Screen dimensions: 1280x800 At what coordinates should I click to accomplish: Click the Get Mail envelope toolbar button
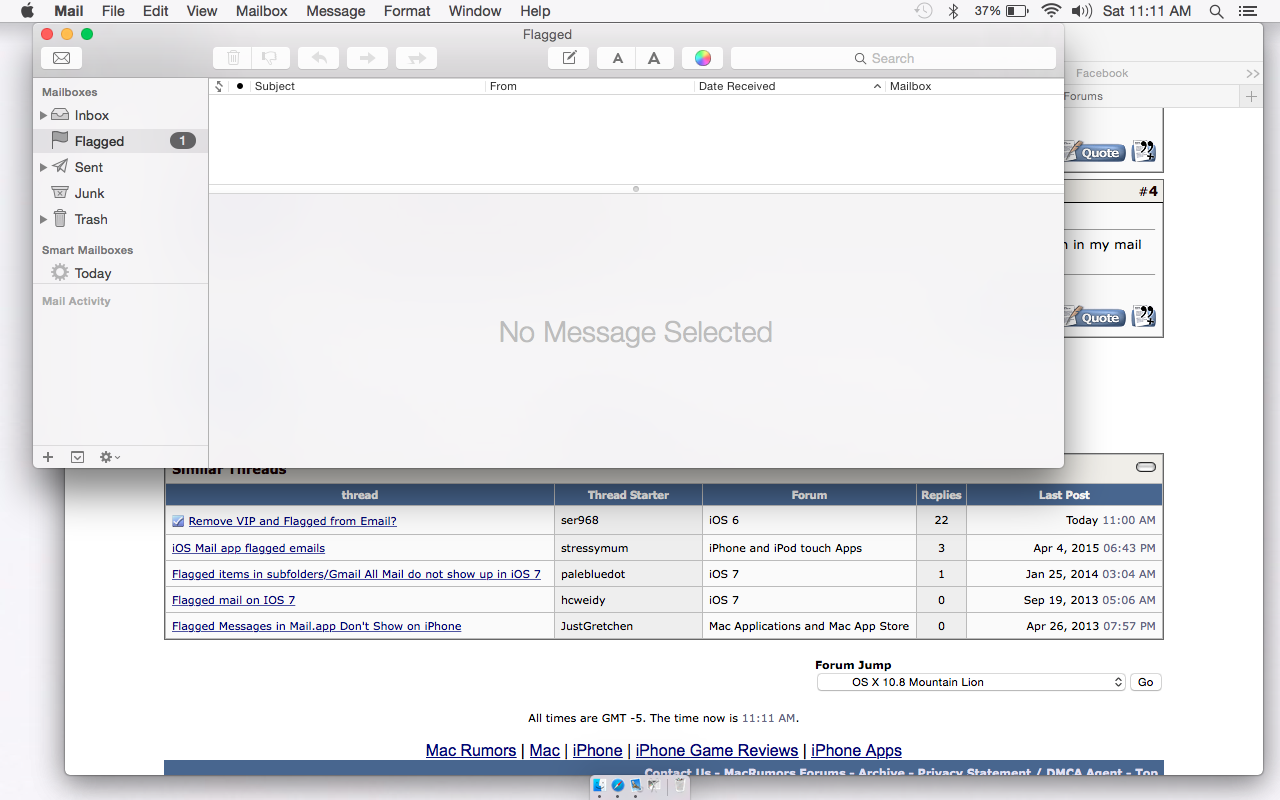(x=61, y=58)
